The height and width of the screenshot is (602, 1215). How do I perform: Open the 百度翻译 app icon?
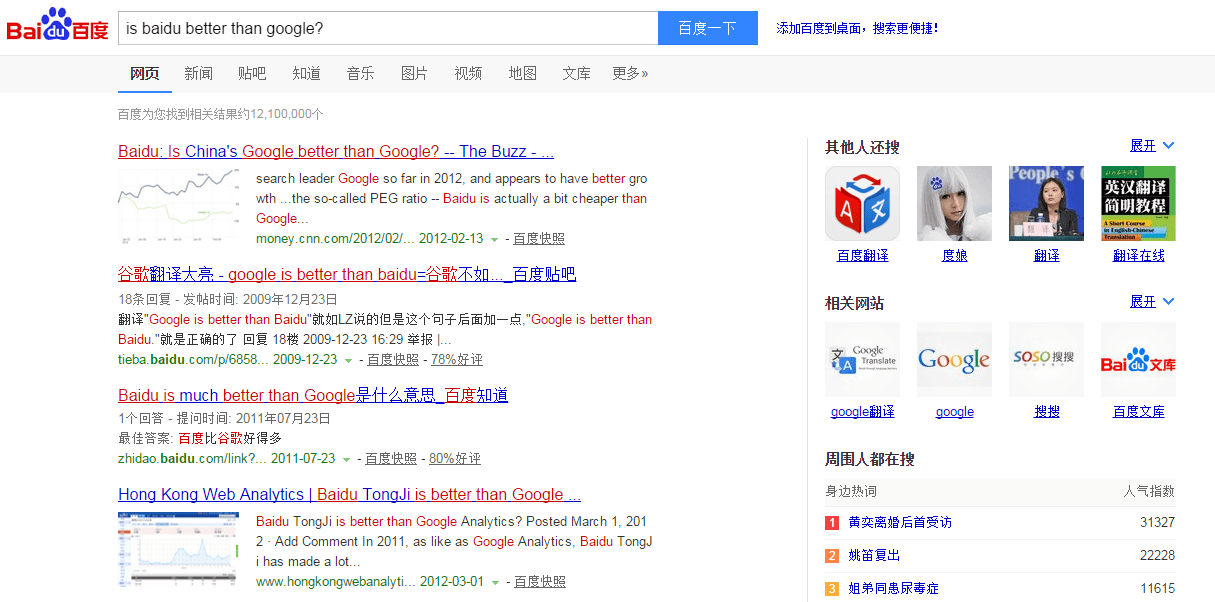(862, 204)
